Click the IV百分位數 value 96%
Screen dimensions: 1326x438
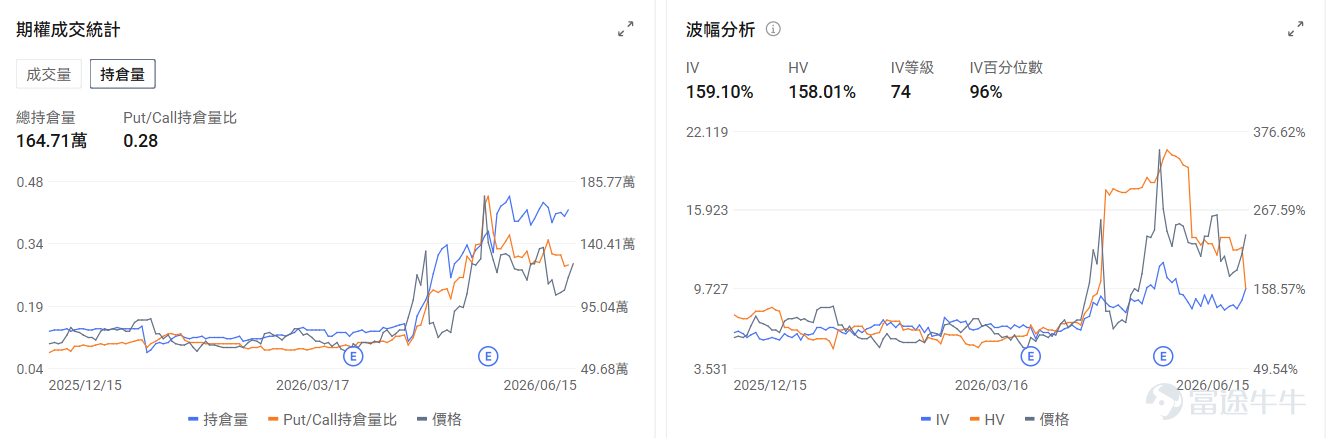click(986, 92)
